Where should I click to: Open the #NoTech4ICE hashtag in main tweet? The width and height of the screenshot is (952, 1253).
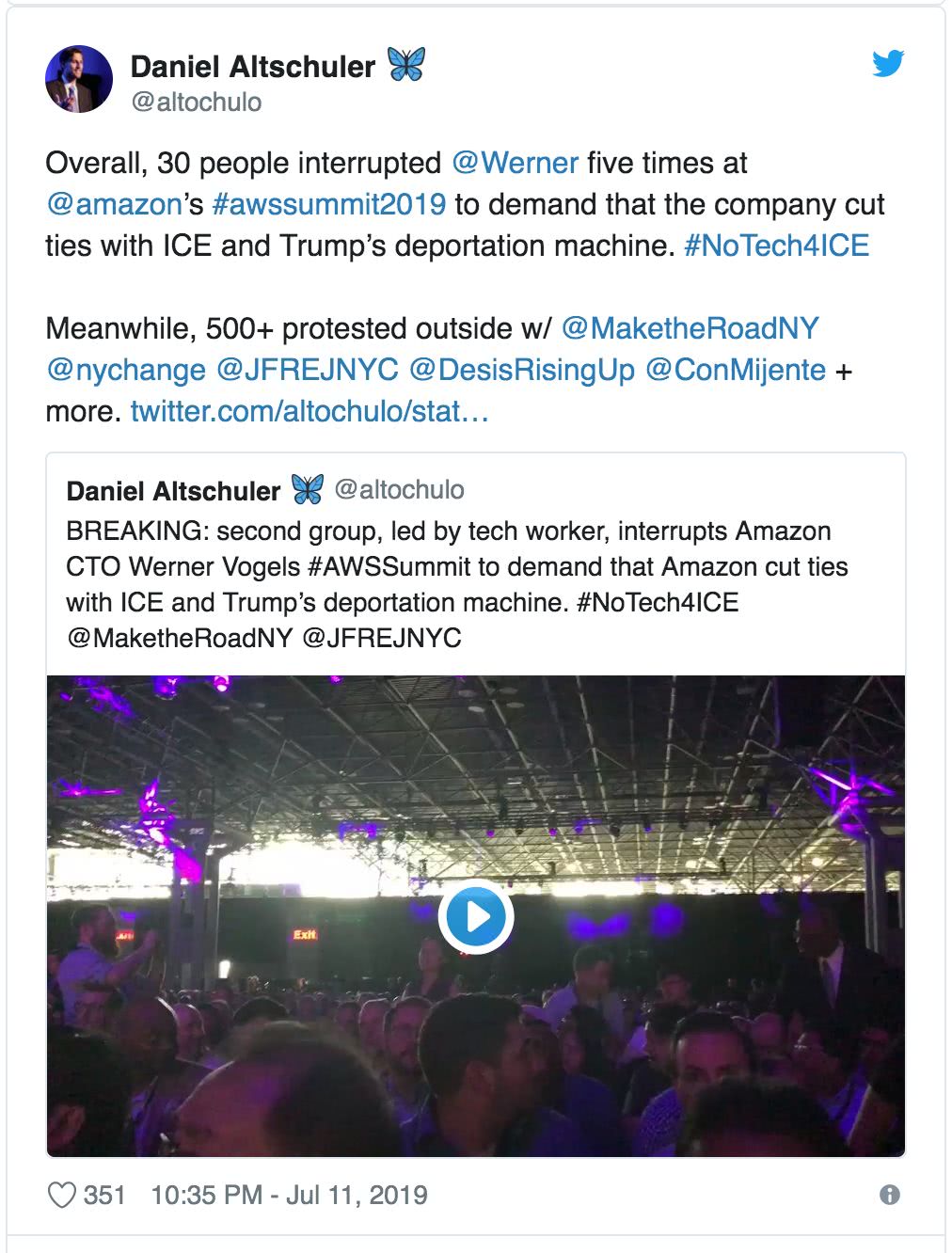pyautogui.click(x=776, y=246)
